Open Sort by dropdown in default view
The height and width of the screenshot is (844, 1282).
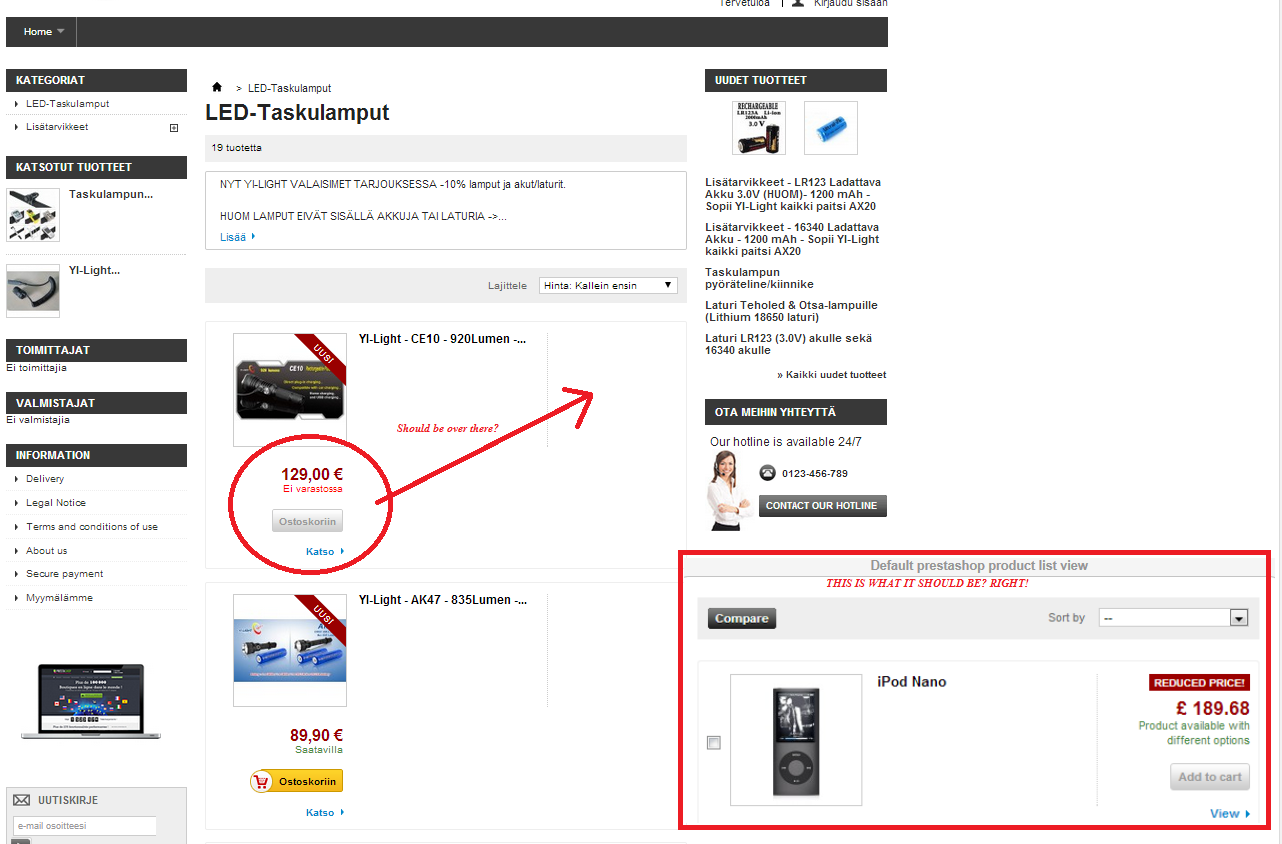click(1174, 618)
